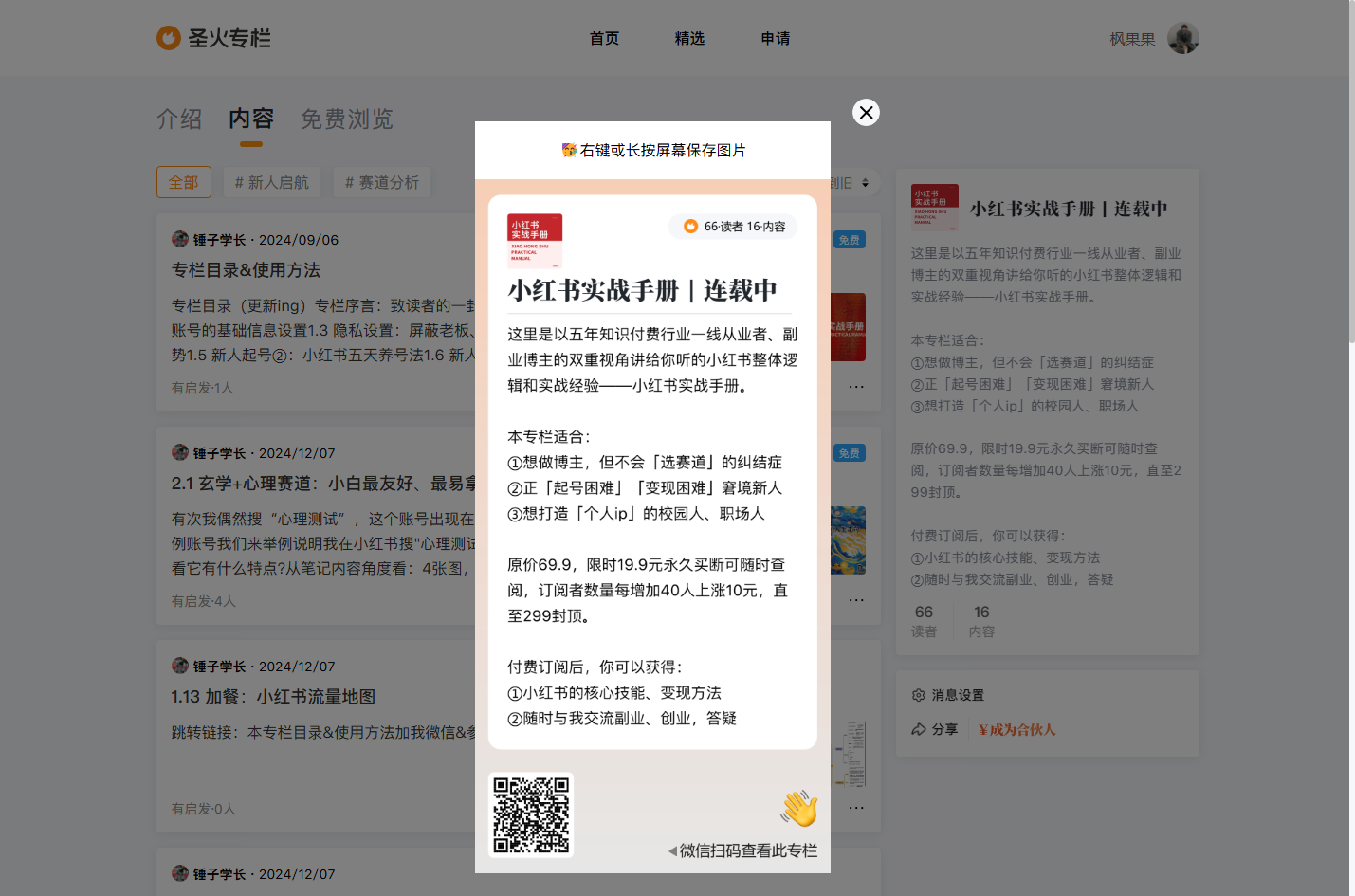This screenshot has width=1355, height=896.
Task: Filter by the 赛道分析 tag
Action: pos(382,183)
